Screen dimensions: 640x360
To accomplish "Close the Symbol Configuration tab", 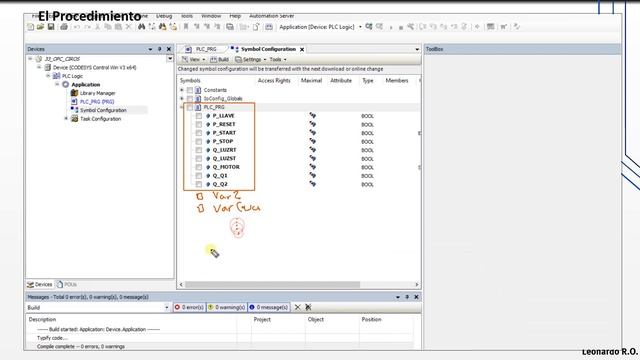I will tap(302, 49).
